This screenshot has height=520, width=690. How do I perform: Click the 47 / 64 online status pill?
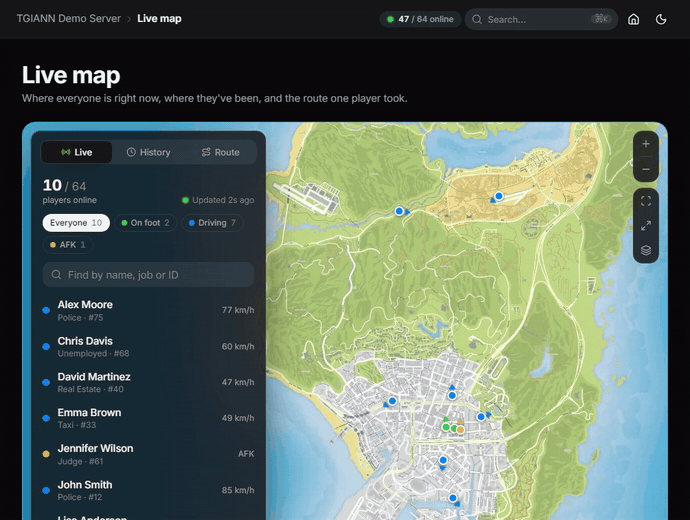420,19
